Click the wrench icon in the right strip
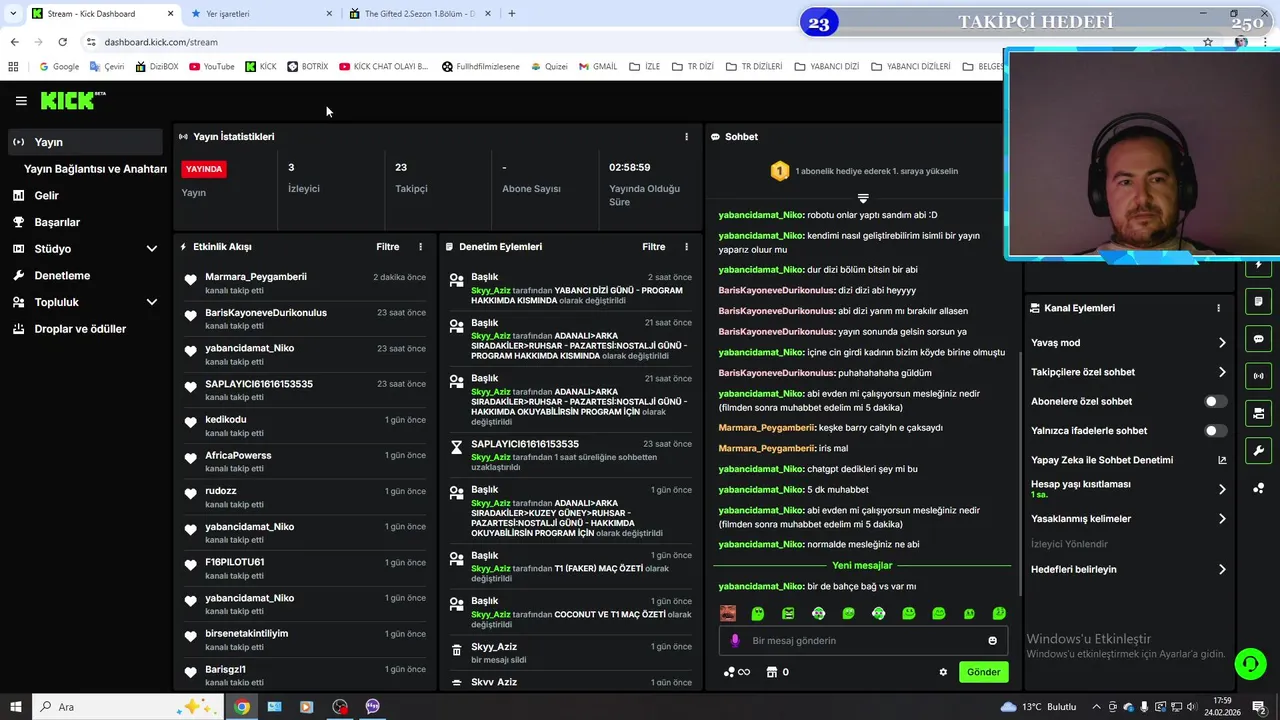Image resolution: width=1280 pixels, height=720 pixels. coord(1258,450)
